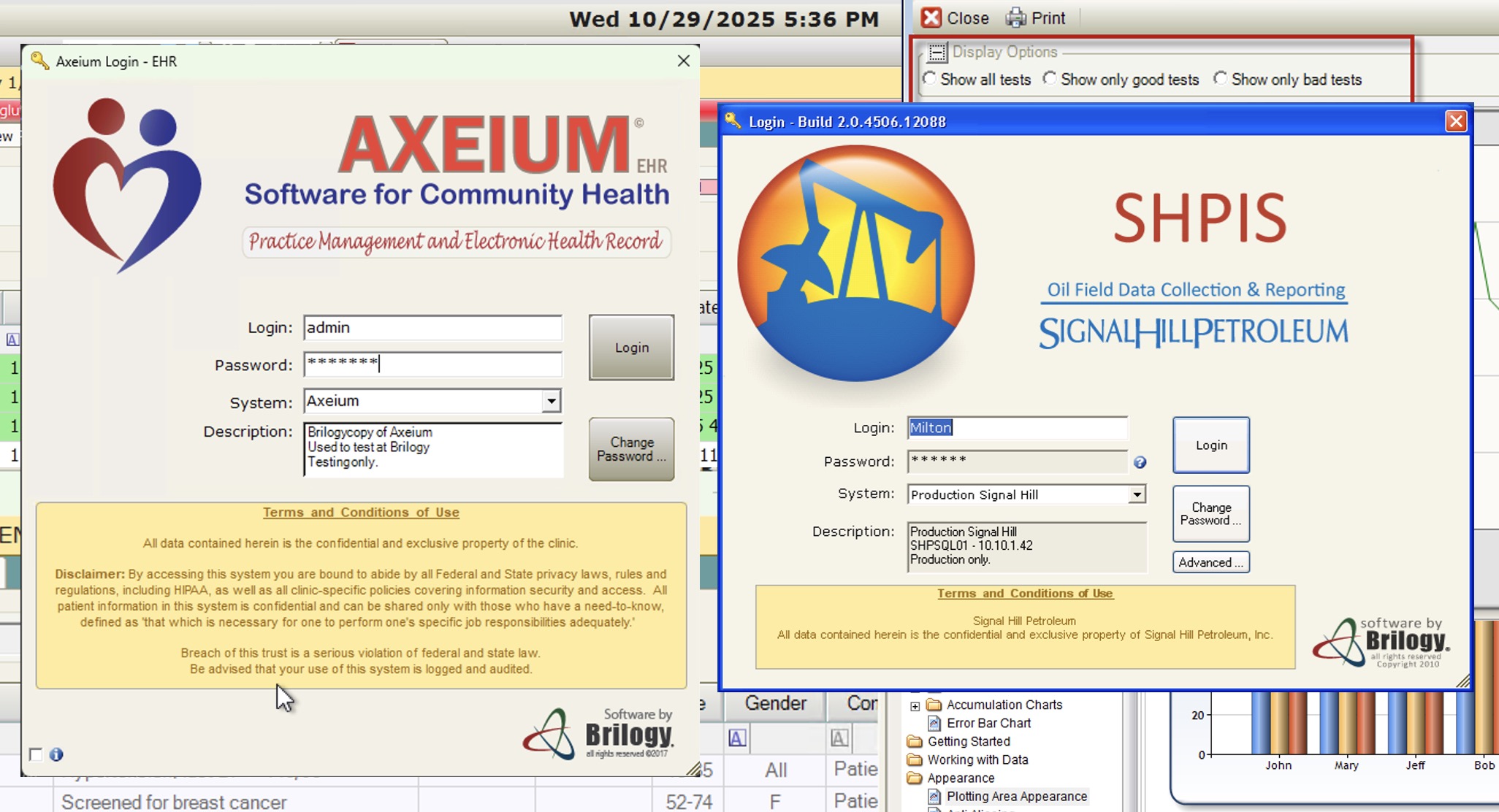Click the 'John' chart axis label
This screenshot has width=1499, height=812.
coord(1278,765)
